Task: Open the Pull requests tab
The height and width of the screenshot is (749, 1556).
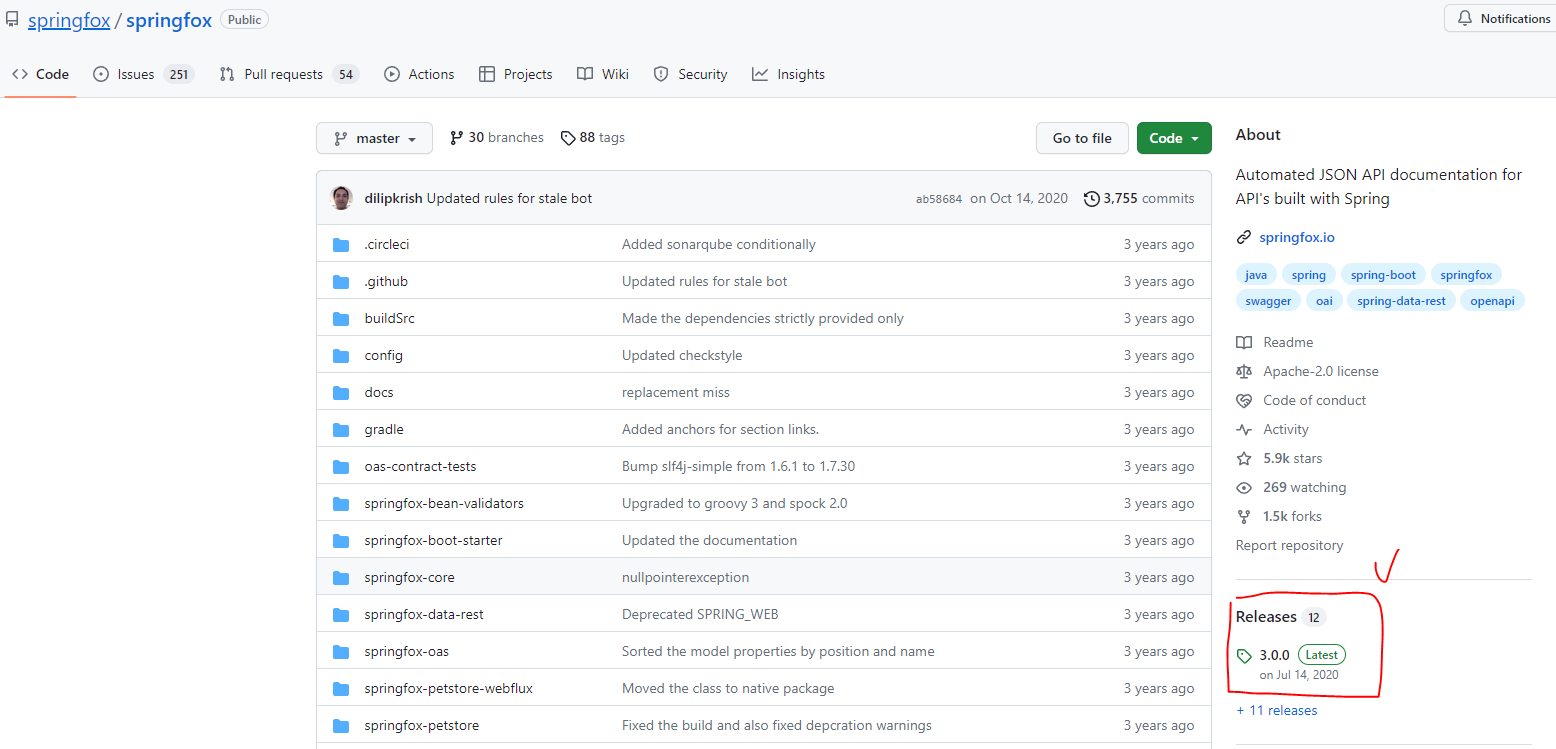Action: [288, 74]
